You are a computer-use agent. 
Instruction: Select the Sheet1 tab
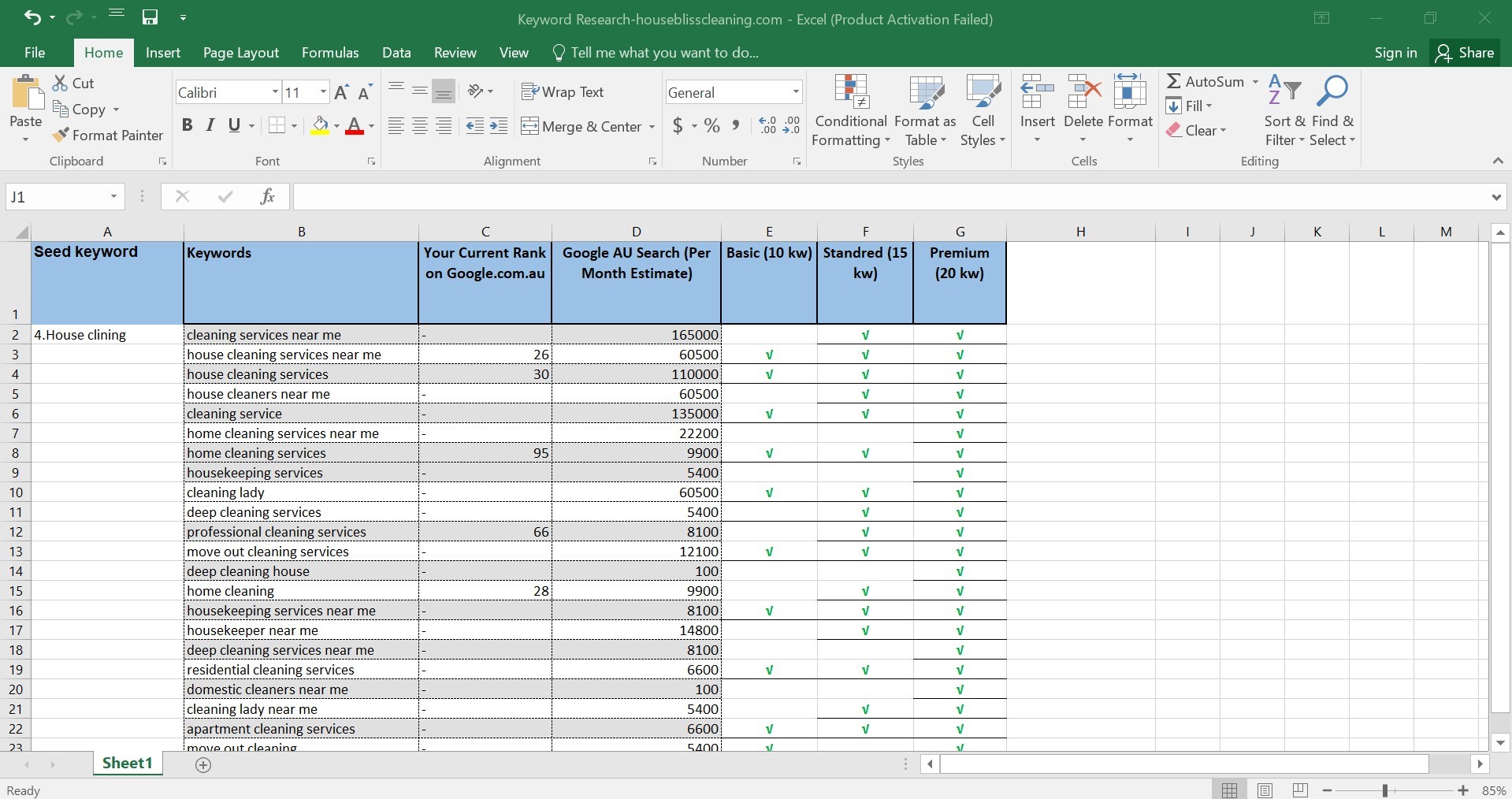coord(127,762)
